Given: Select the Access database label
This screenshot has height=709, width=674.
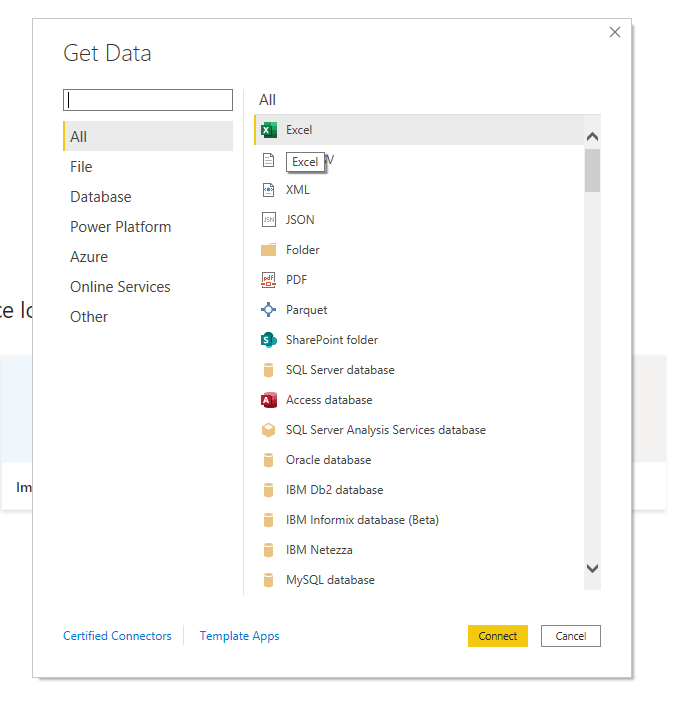Looking at the screenshot, I should click(329, 400).
